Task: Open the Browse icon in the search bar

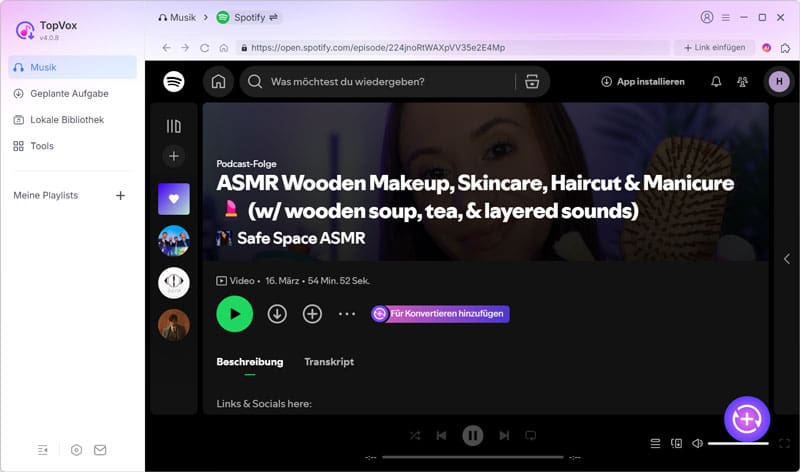Action: [x=532, y=82]
